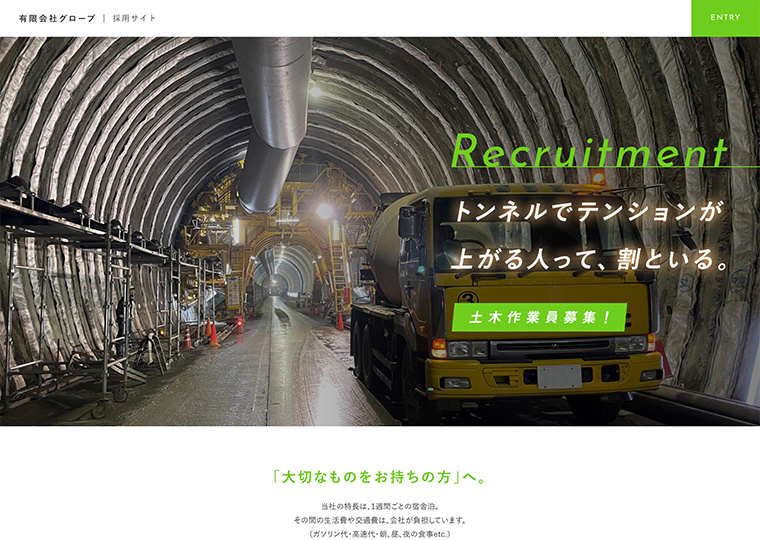Click the green ENTRY button
The height and width of the screenshot is (540, 760).
point(725,18)
